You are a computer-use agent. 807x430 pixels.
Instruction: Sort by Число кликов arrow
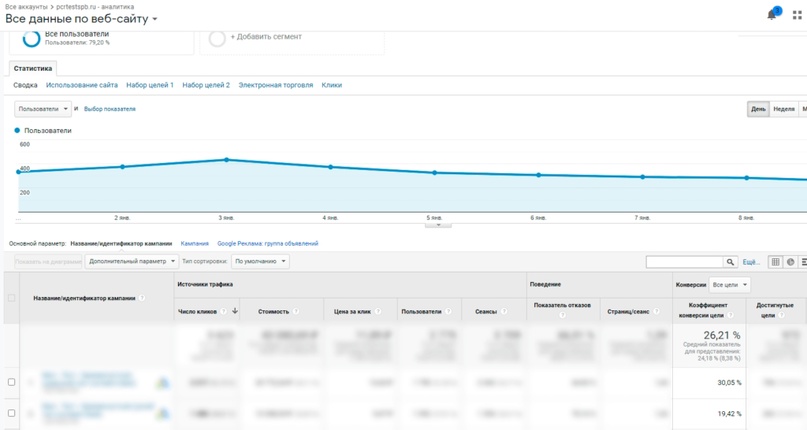tap(235, 311)
